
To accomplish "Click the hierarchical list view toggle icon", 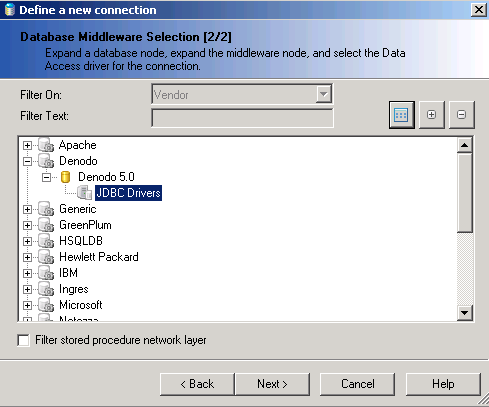I will pos(402,115).
